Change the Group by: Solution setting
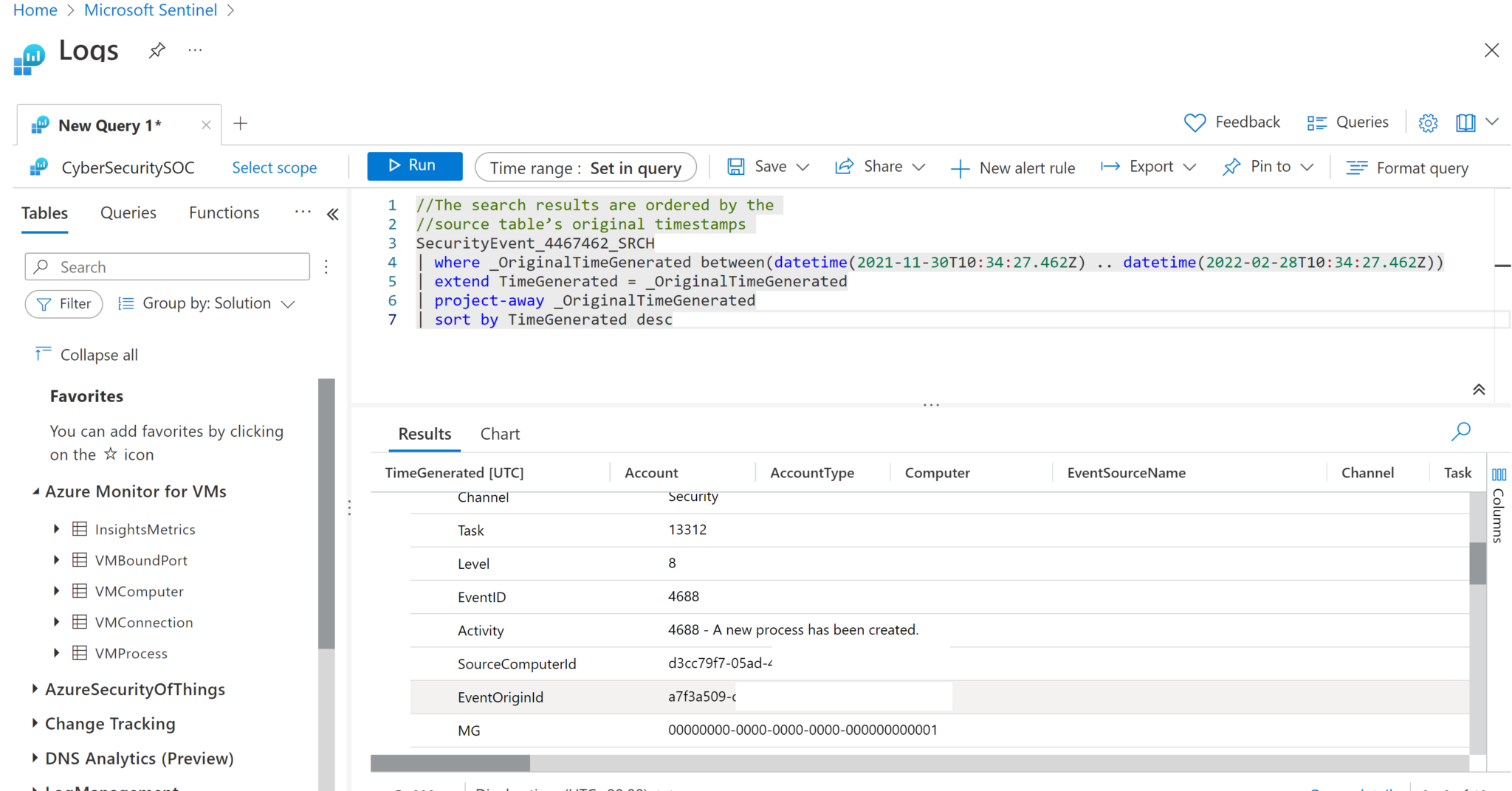Viewport: 1512px width, 791px height. [x=206, y=303]
